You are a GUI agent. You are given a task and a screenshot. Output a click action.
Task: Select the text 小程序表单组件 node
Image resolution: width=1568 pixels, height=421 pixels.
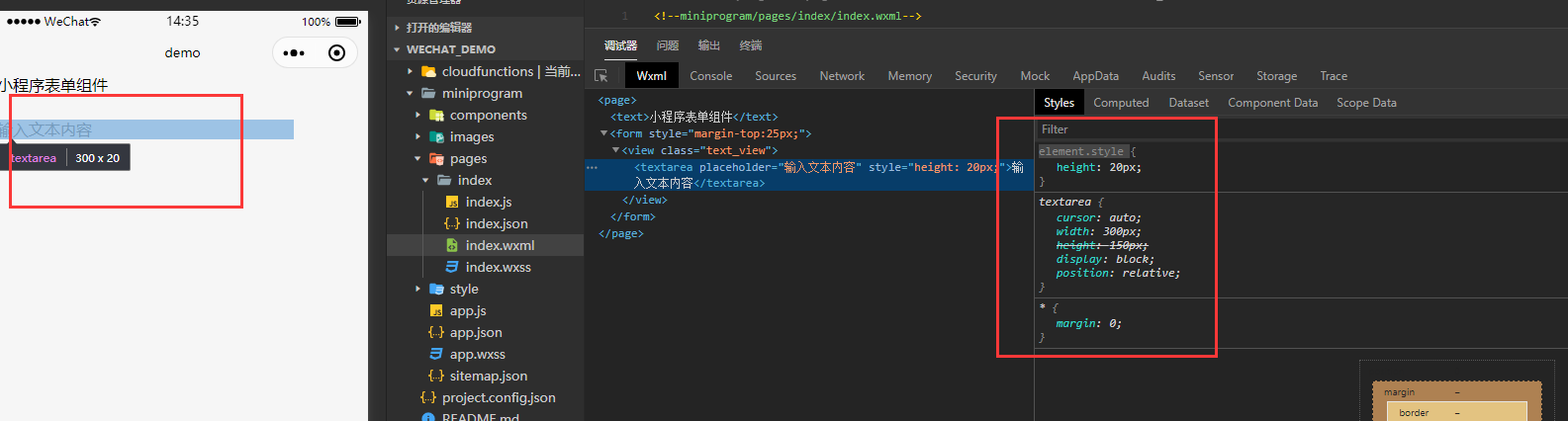[693, 117]
